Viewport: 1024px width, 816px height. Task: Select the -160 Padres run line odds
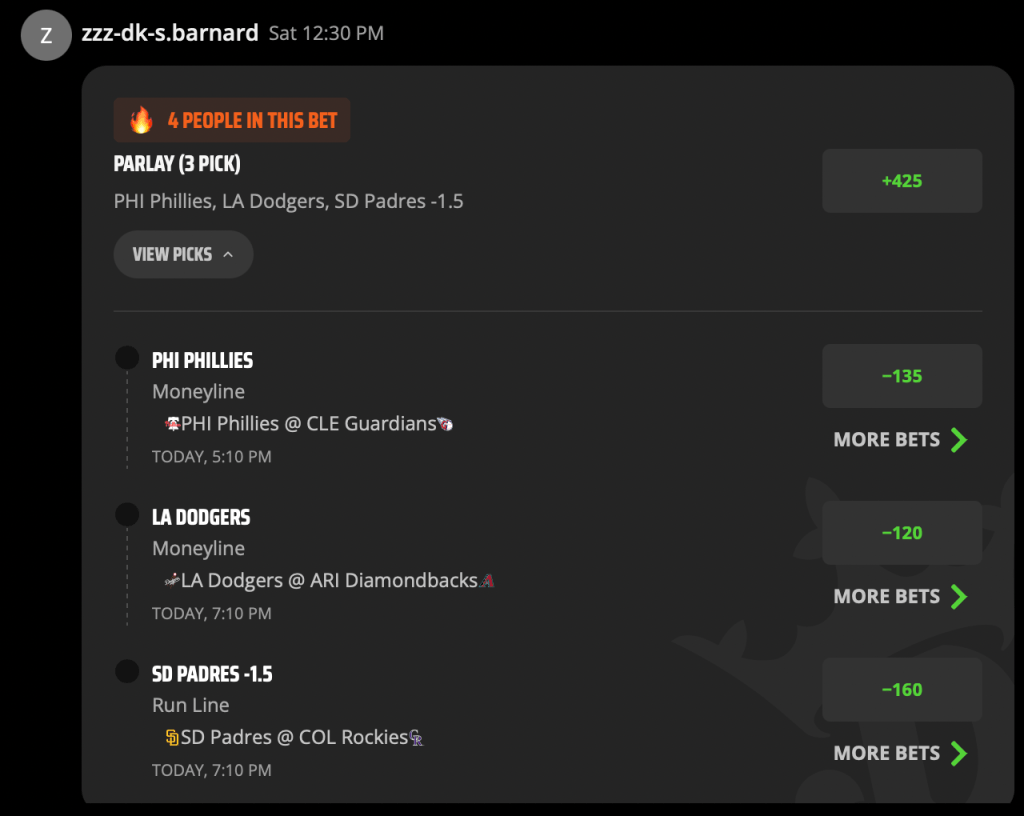click(x=902, y=689)
